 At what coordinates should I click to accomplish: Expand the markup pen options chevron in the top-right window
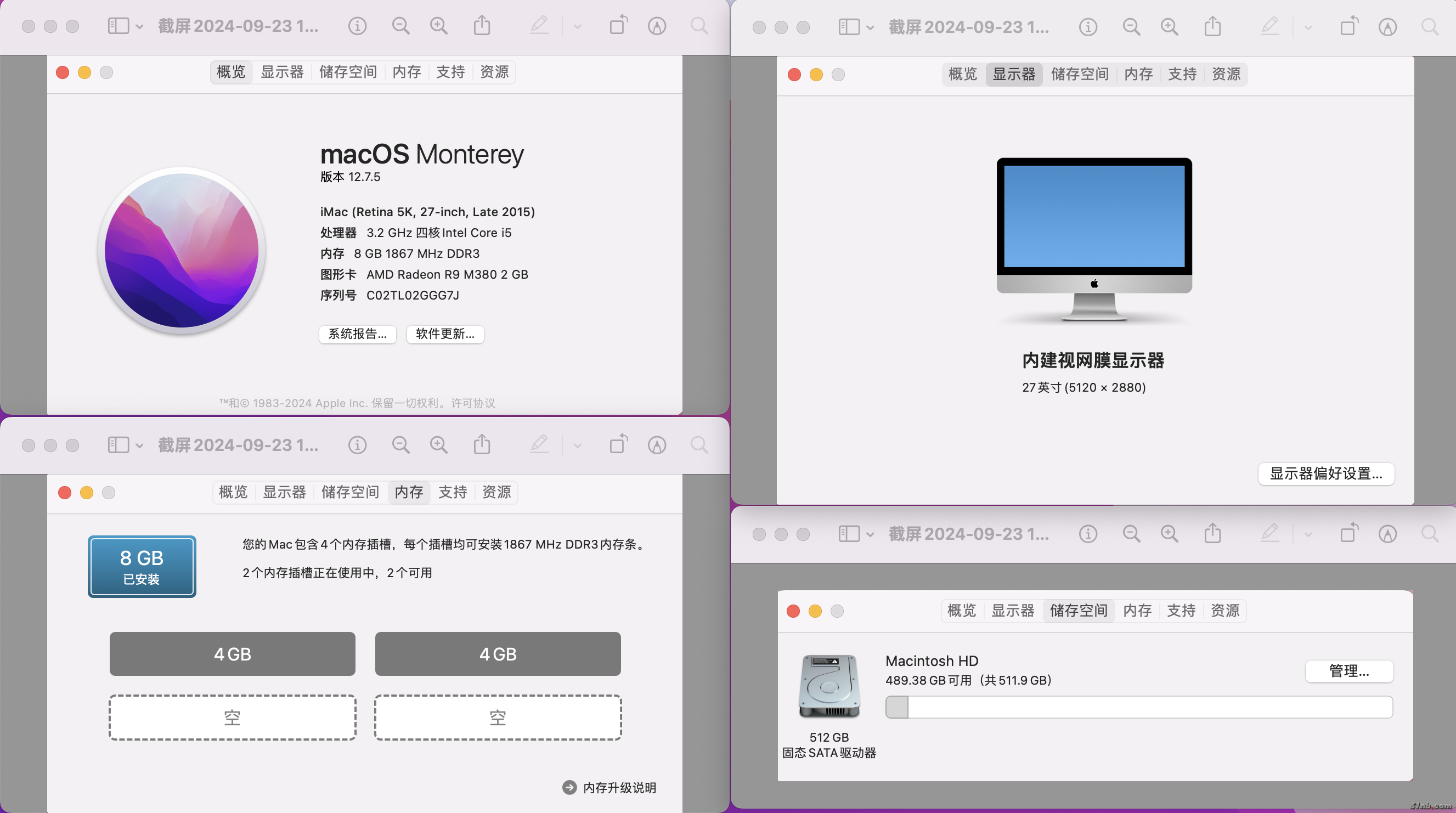click(x=1308, y=27)
